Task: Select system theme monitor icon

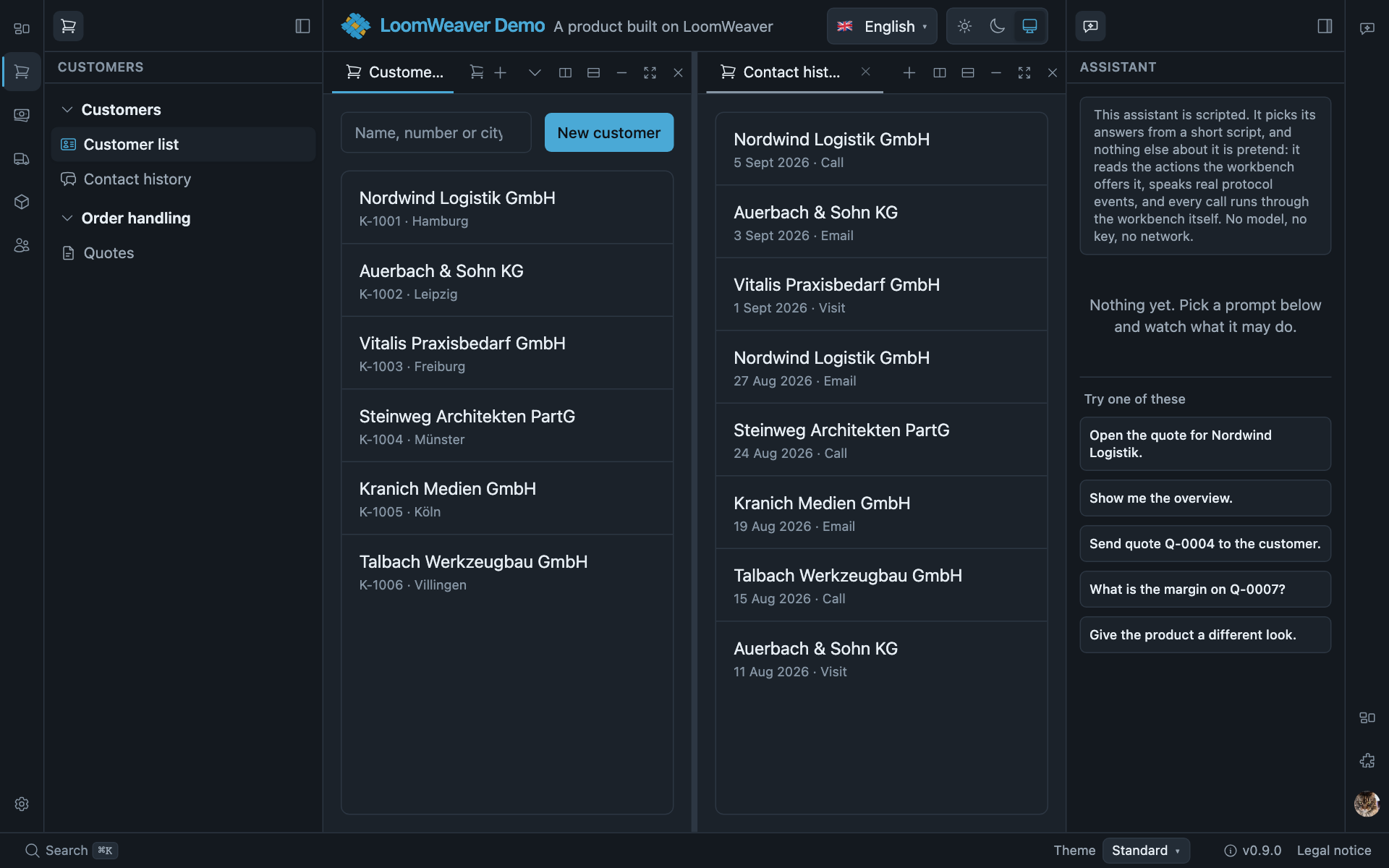Action: [1029, 26]
